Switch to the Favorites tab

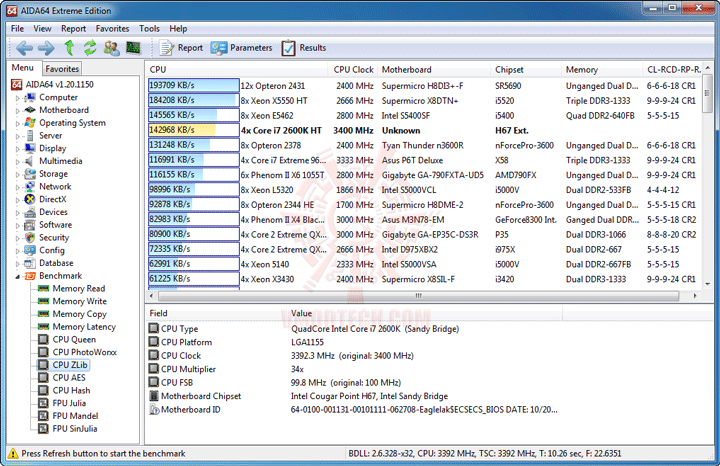[x=62, y=68]
